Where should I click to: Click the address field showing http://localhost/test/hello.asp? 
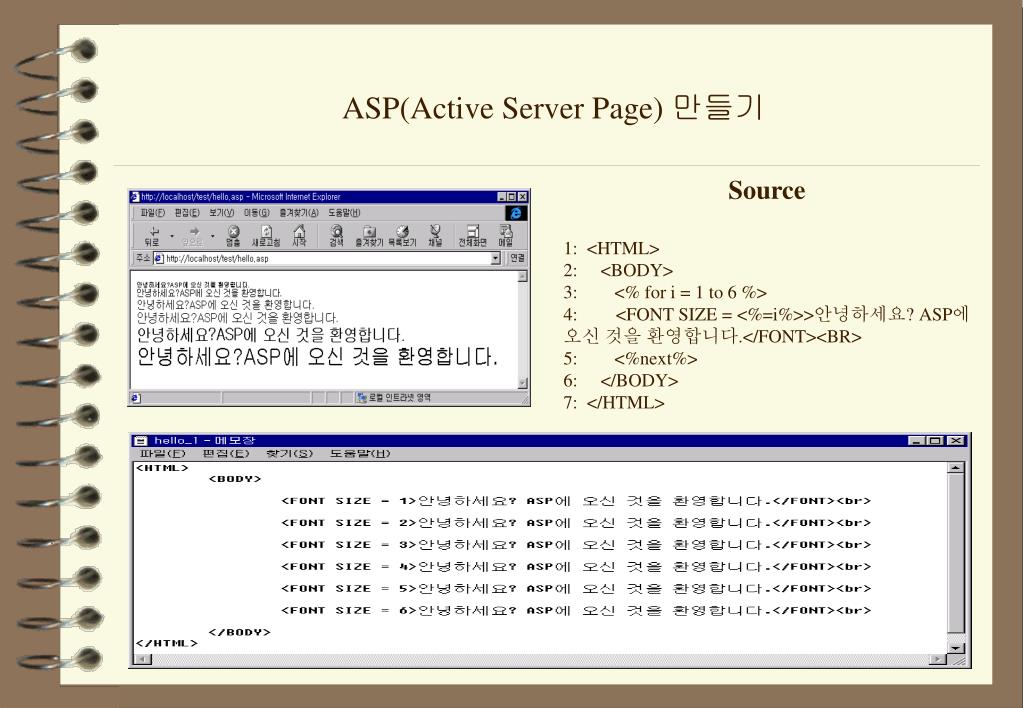326,258
